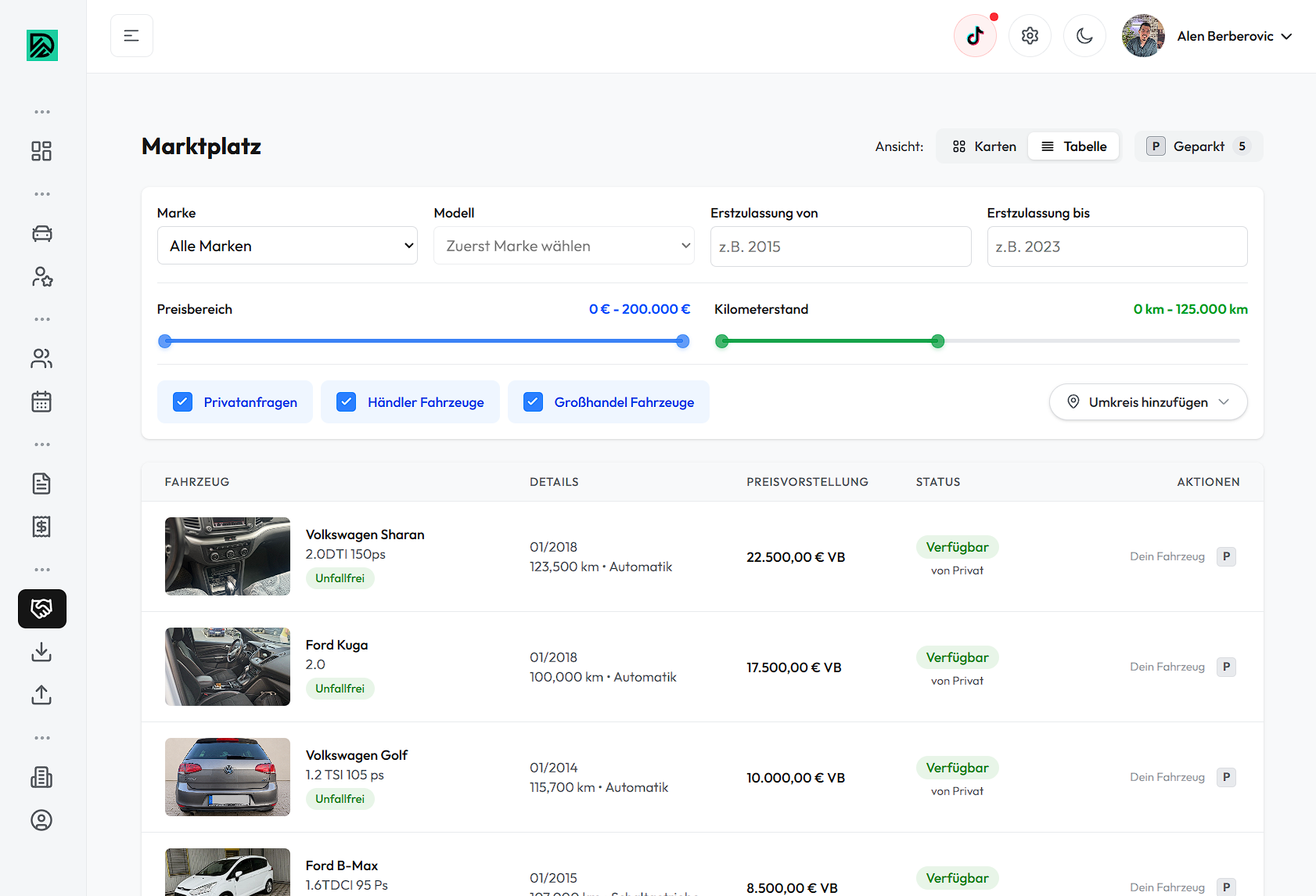Click the Kilometerstand value 0 km - 125.000 km
This screenshot has height=896, width=1316.
point(1190,309)
